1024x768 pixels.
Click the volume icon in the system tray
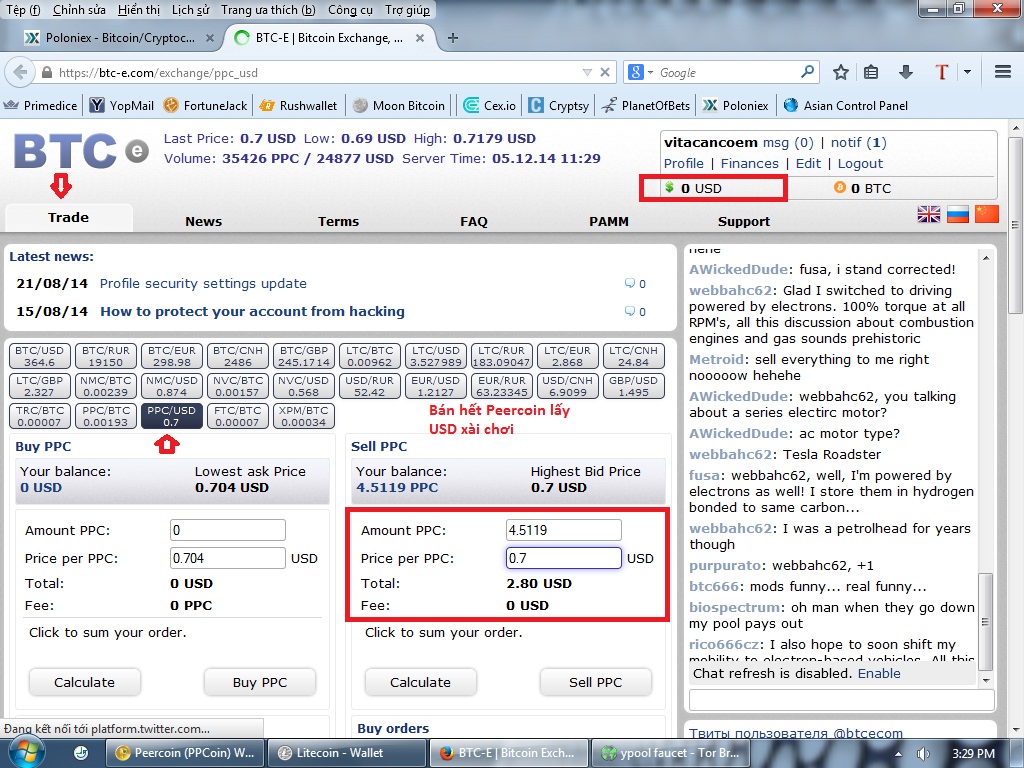(923, 754)
